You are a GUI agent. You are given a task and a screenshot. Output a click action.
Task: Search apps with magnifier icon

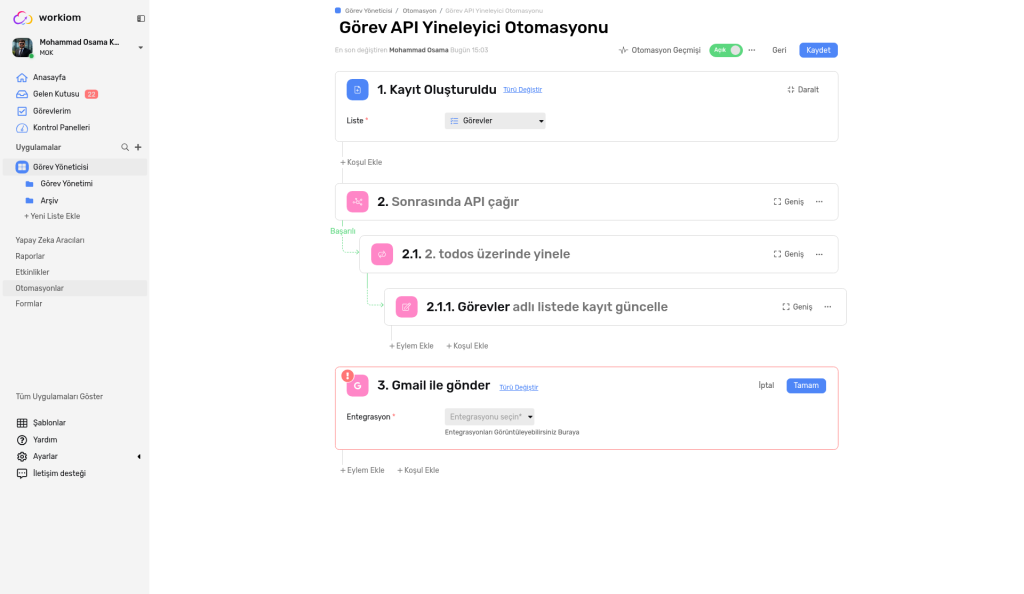pos(125,148)
